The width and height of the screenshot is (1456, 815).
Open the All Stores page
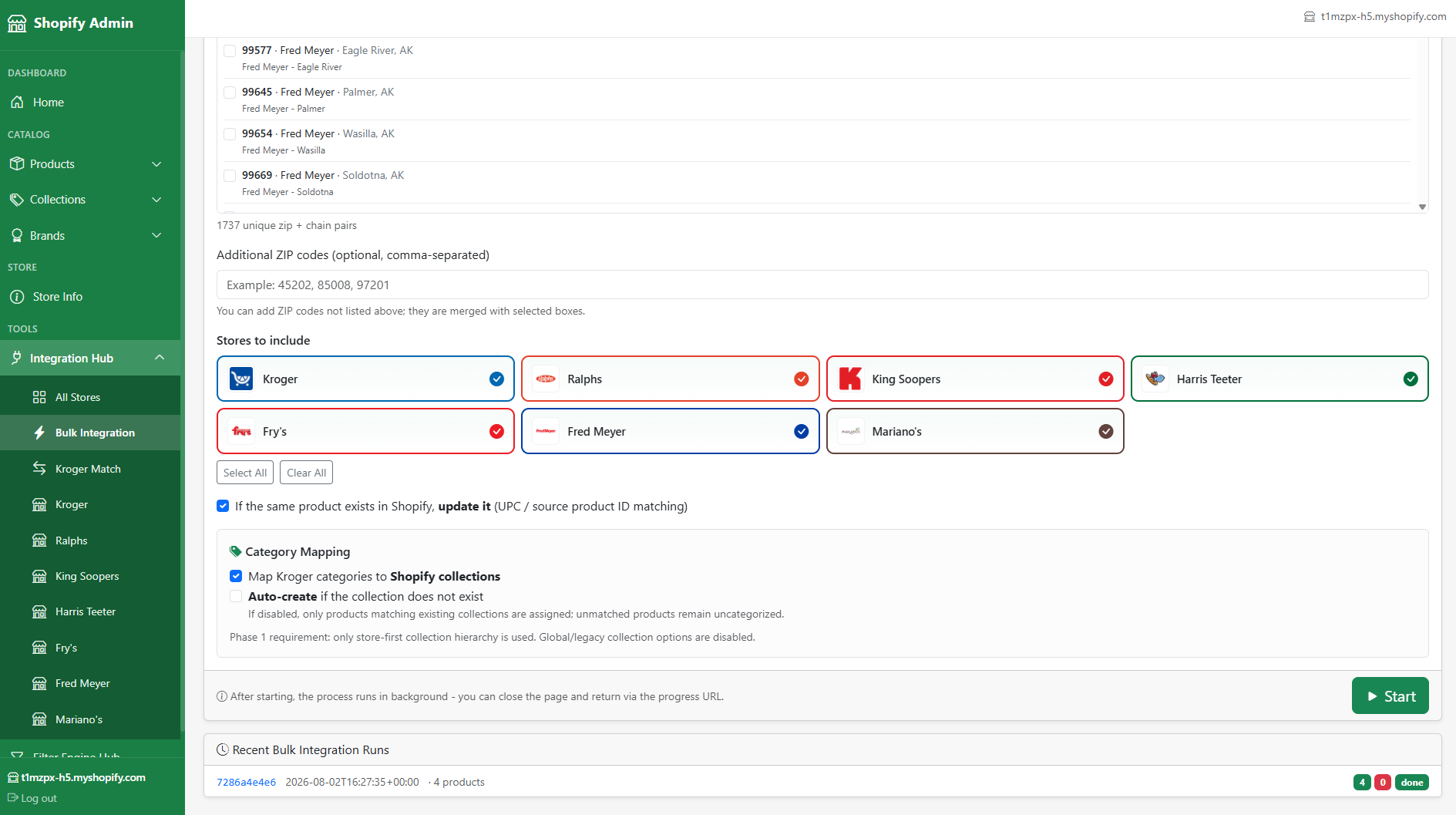pos(90,398)
